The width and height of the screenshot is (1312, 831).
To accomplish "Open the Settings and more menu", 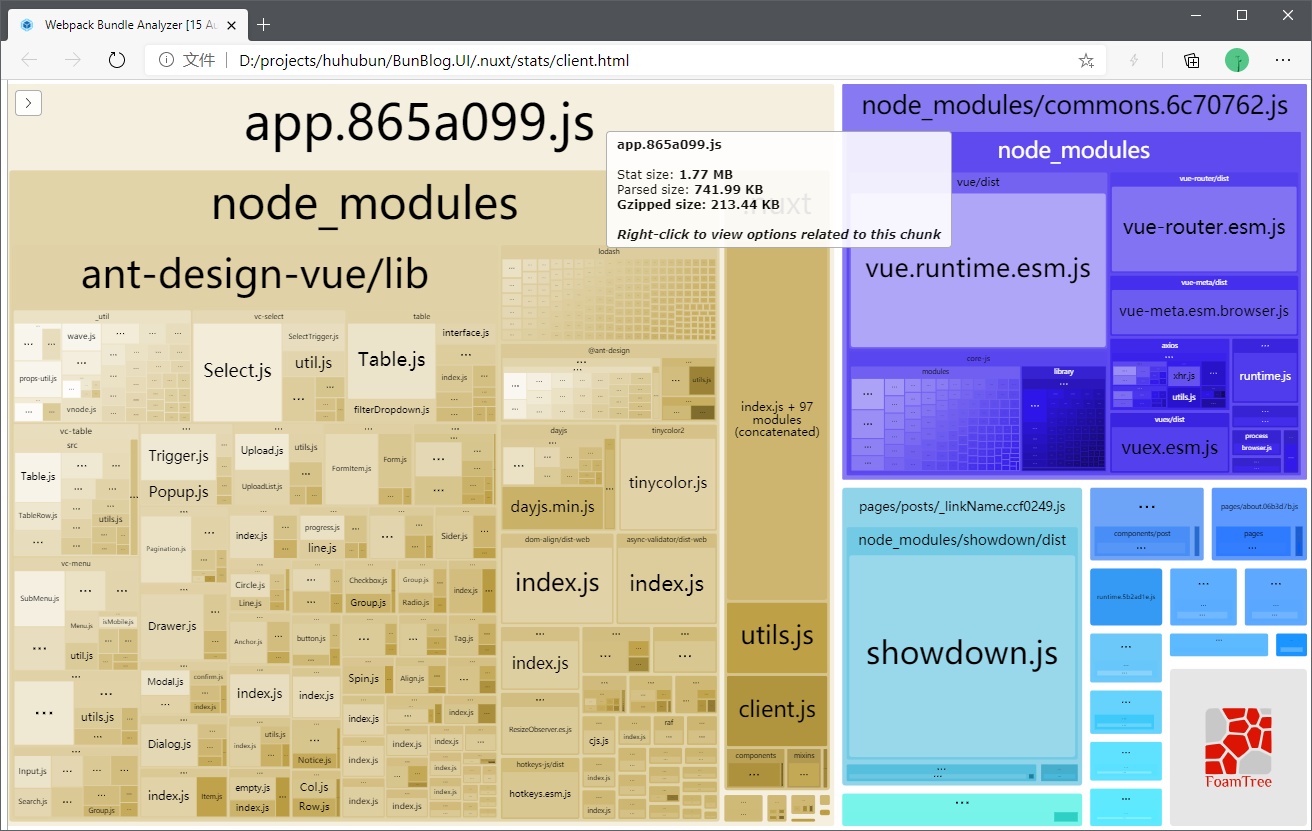I will click(1283, 60).
